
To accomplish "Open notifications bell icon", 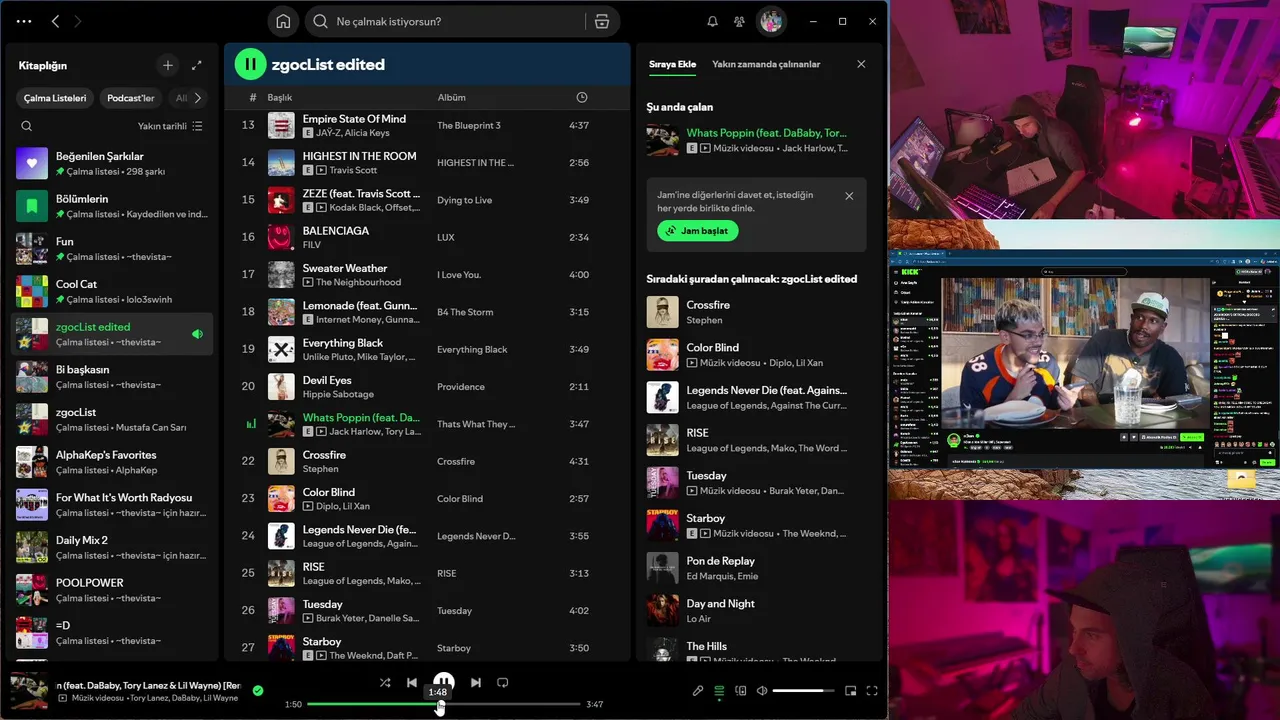I will pos(712,21).
